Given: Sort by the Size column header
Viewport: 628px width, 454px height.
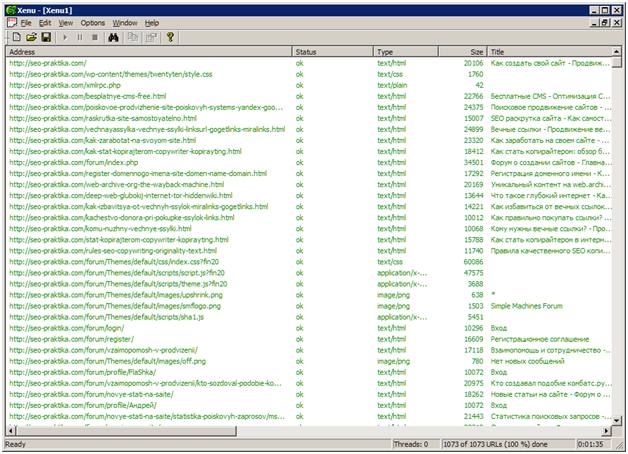Looking at the screenshot, I should pos(462,52).
